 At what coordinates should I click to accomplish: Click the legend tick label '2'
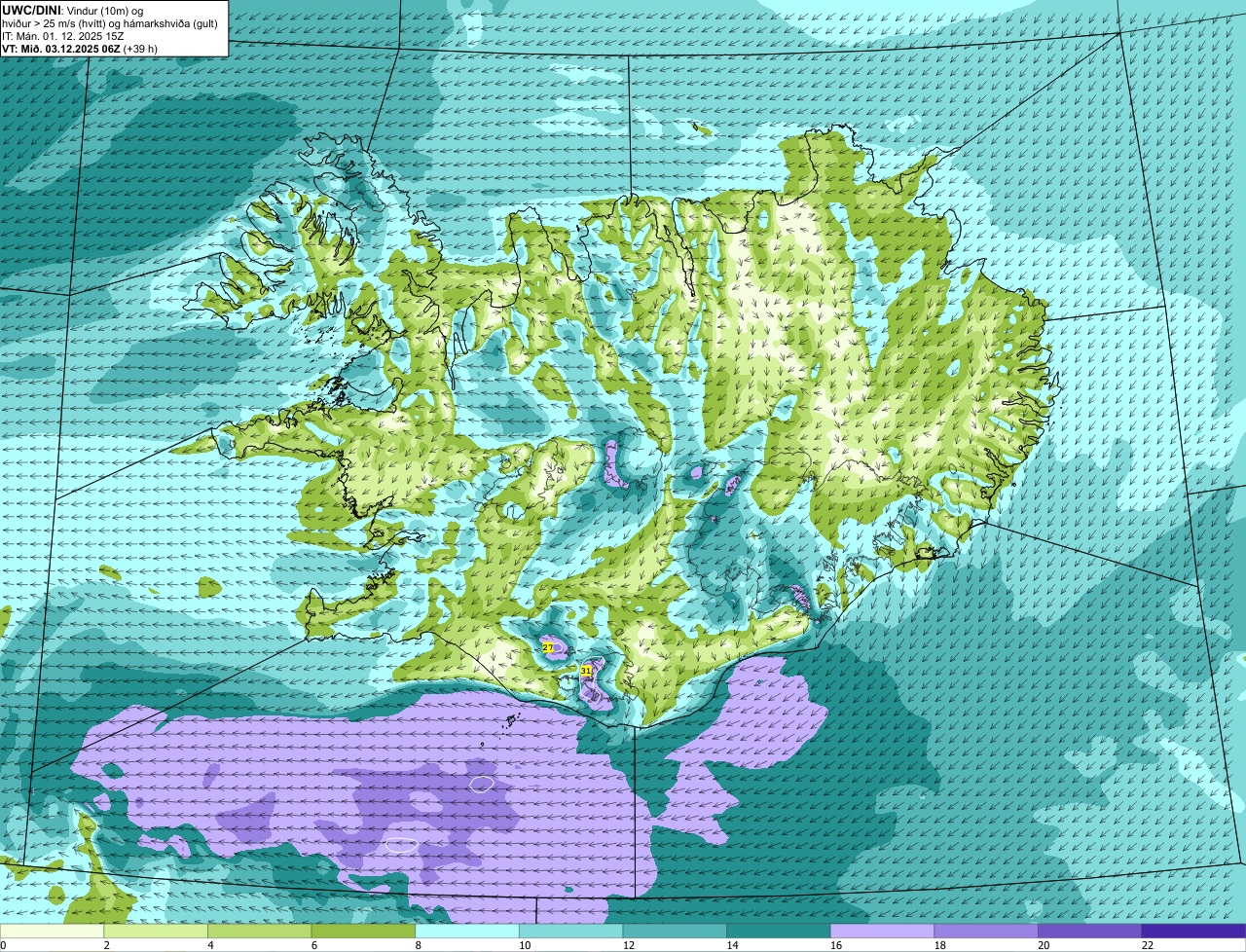[x=105, y=945]
